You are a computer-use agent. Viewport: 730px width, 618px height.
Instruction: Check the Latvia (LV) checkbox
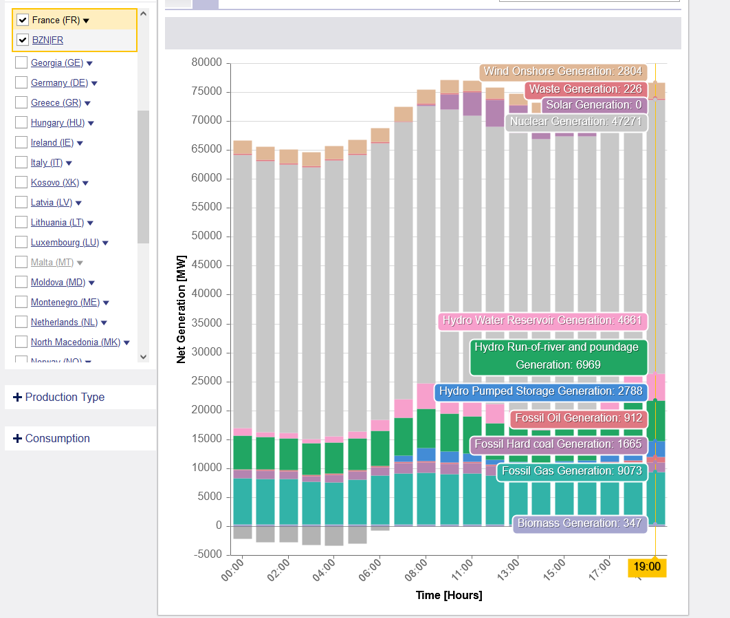coord(21,202)
